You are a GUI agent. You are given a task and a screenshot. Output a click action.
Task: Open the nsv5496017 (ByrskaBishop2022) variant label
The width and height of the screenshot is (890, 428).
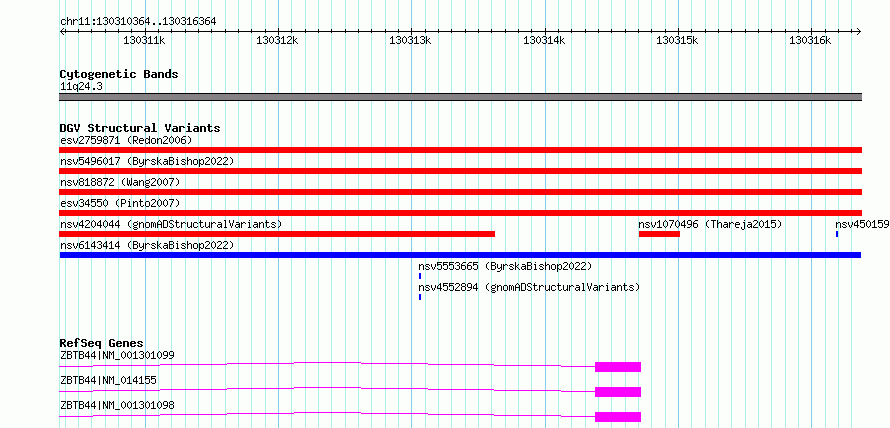(147, 161)
